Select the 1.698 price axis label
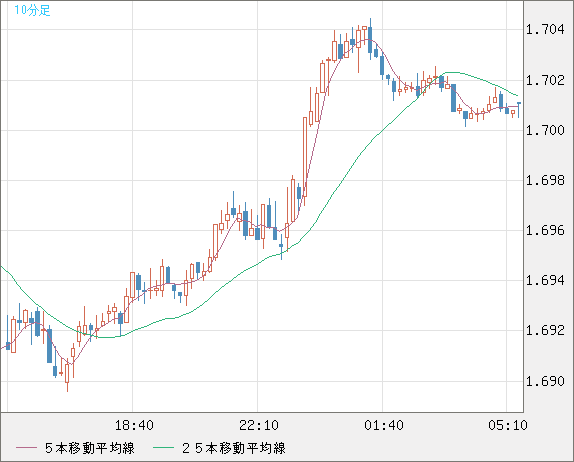574x462 pixels. [545, 180]
